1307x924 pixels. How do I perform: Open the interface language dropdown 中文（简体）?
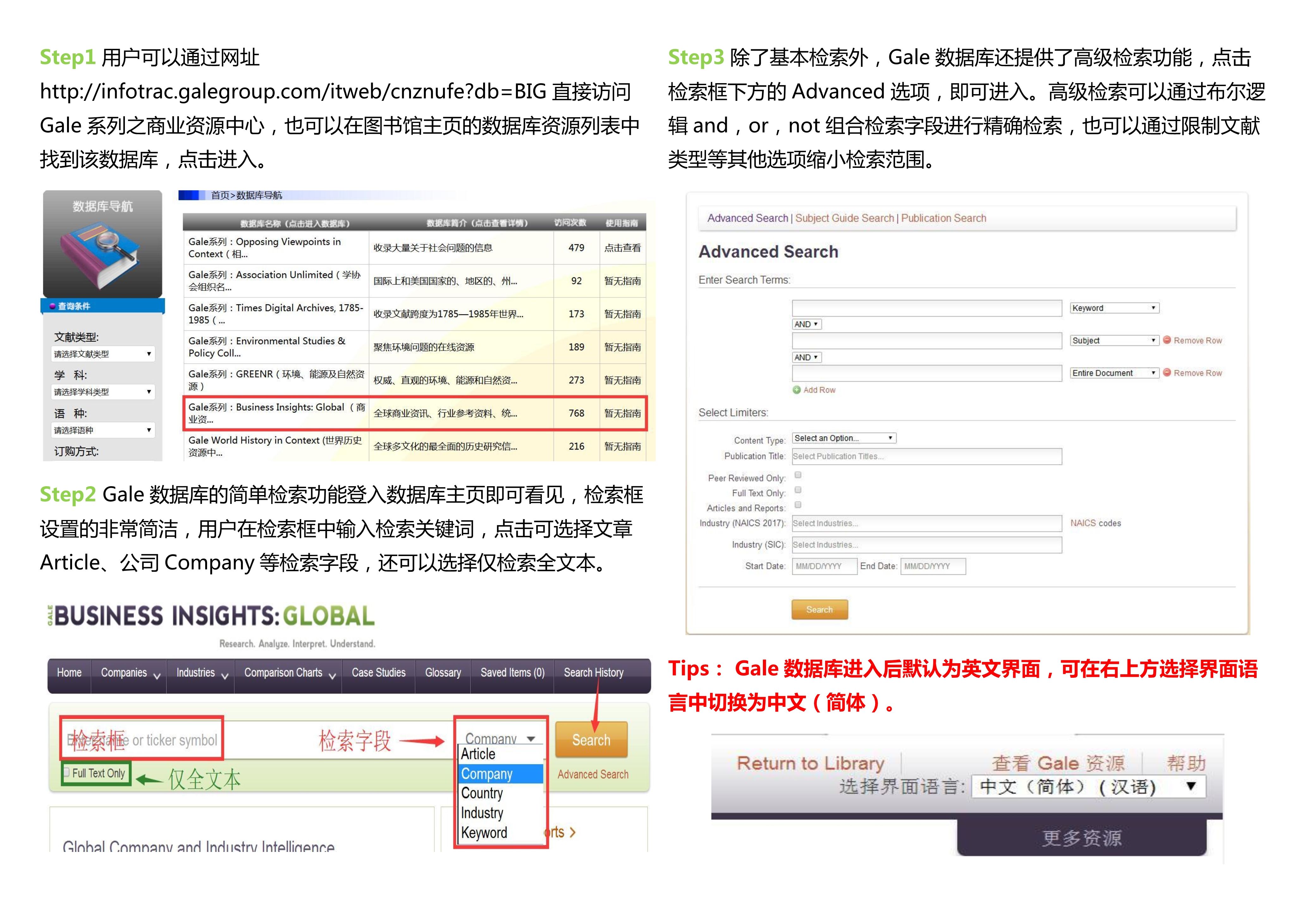1088,787
